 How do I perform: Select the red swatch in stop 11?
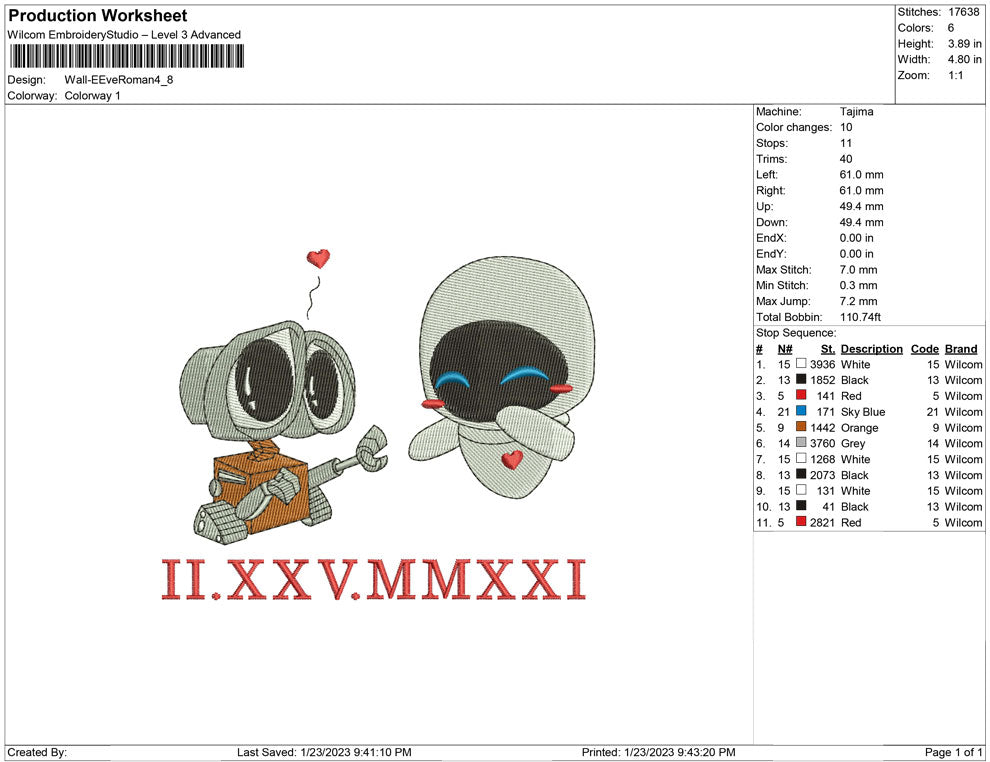point(801,521)
